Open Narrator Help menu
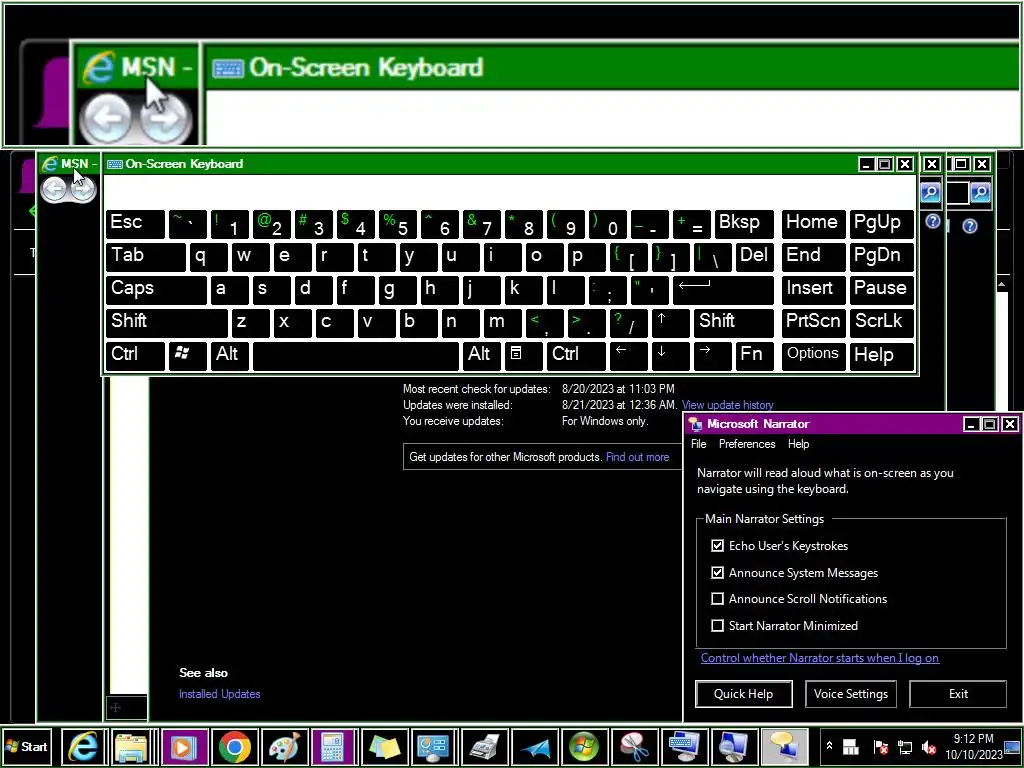This screenshot has width=1024, height=768. click(798, 444)
